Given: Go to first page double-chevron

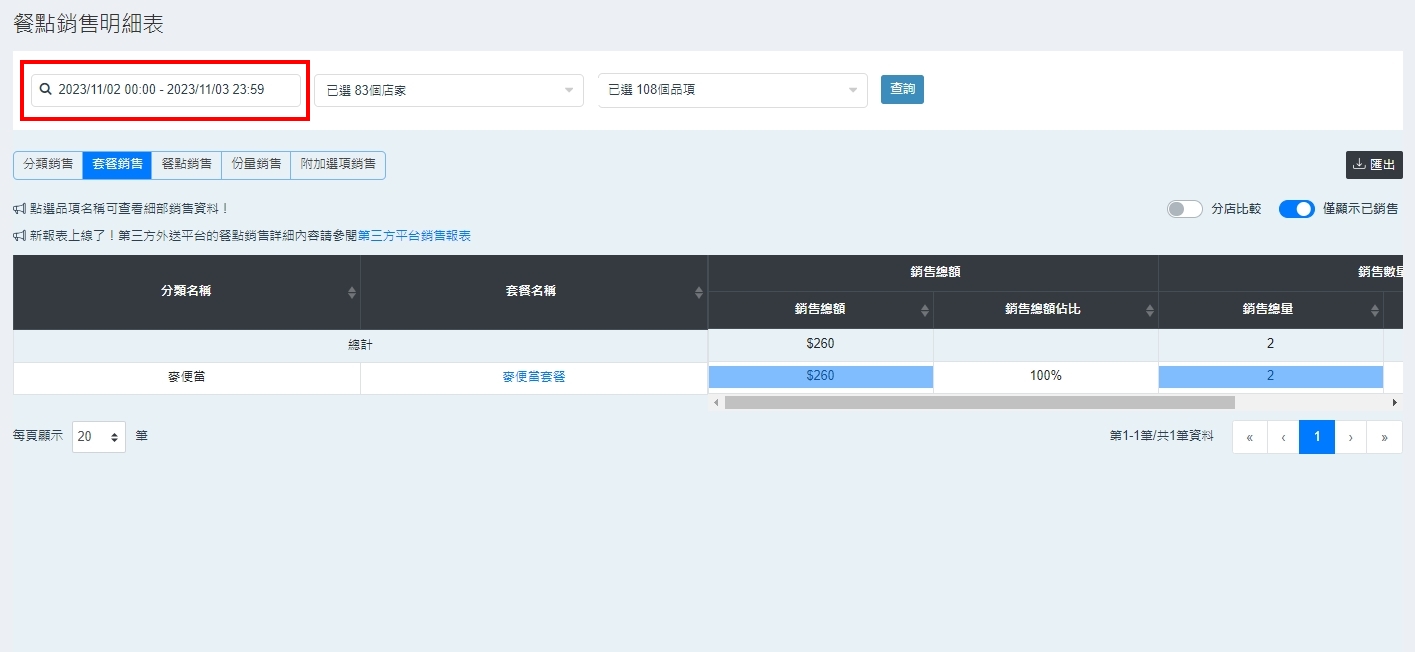Looking at the screenshot, I should tap(1249, 437).
